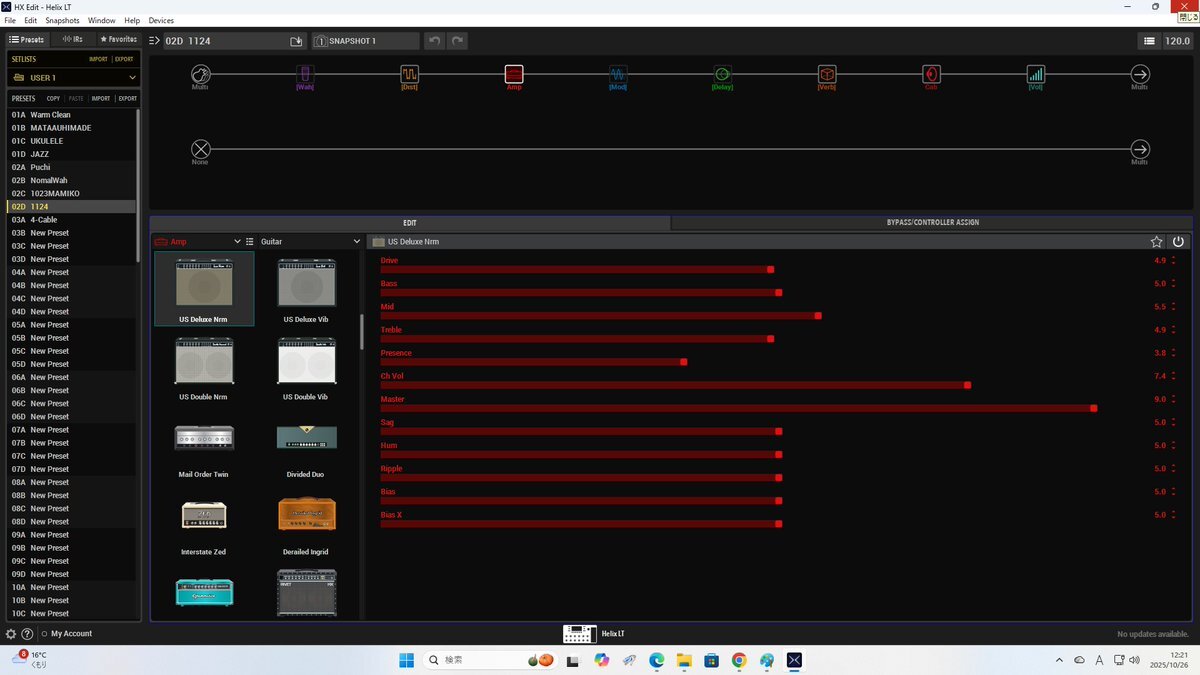This screenshot has height=675, width=1200.
Task: Click IMPORT button in Setlists header
Action: [98, 59]
